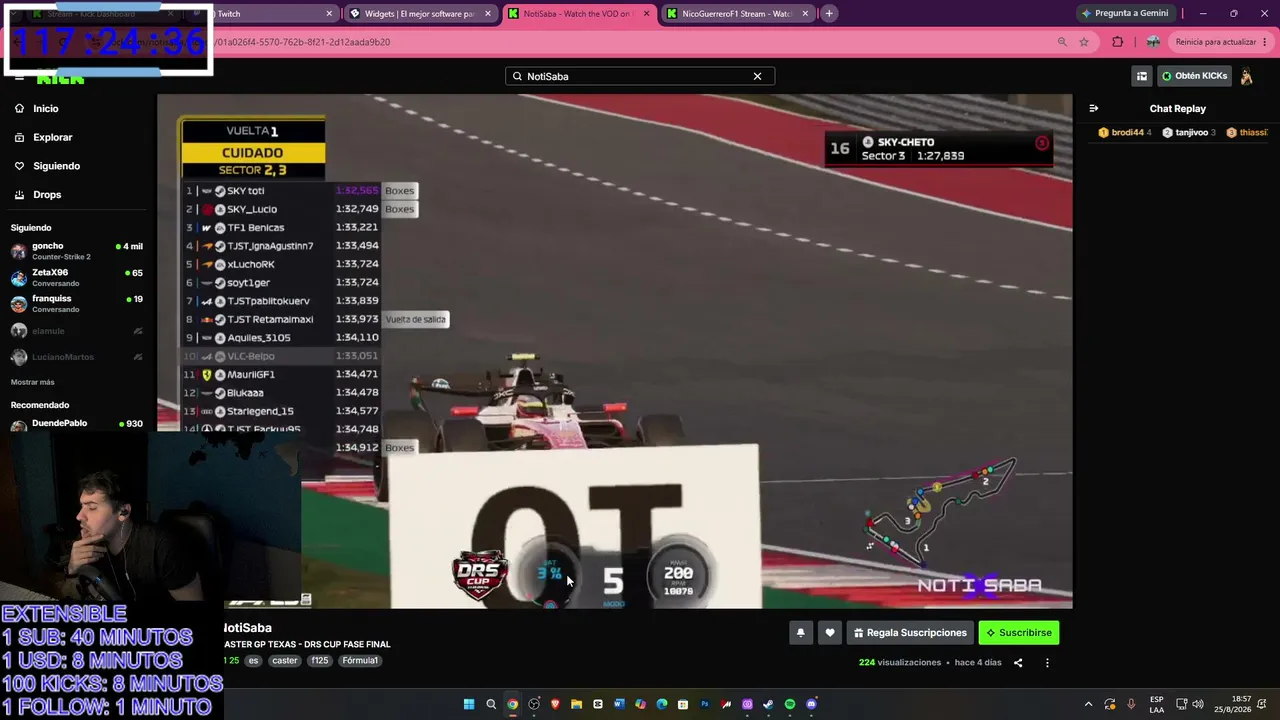Open offline channel LucianoMartos
This screenshot has width=1280, height=720.
(76, 357)
